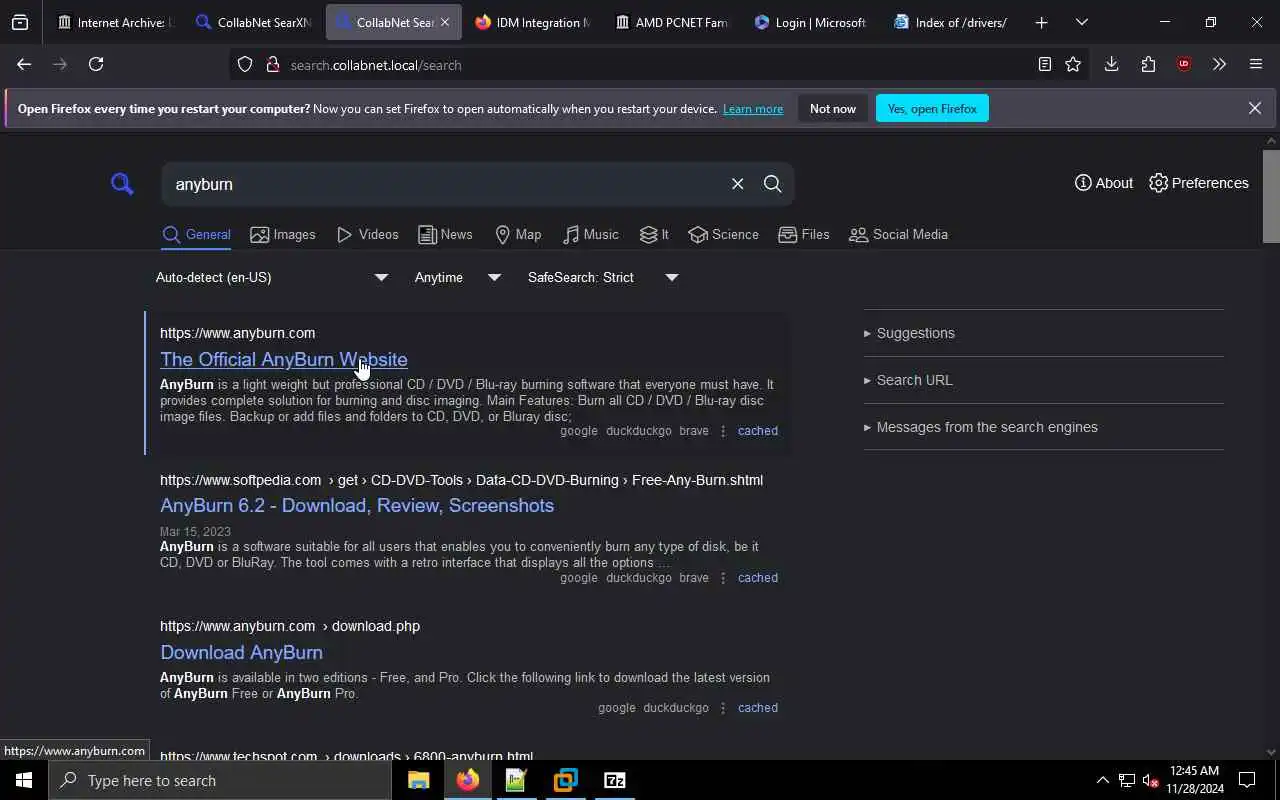Dismiss the Firefox notification bar
This screenshot has width=1280, height=800.
coord(1255,108)
